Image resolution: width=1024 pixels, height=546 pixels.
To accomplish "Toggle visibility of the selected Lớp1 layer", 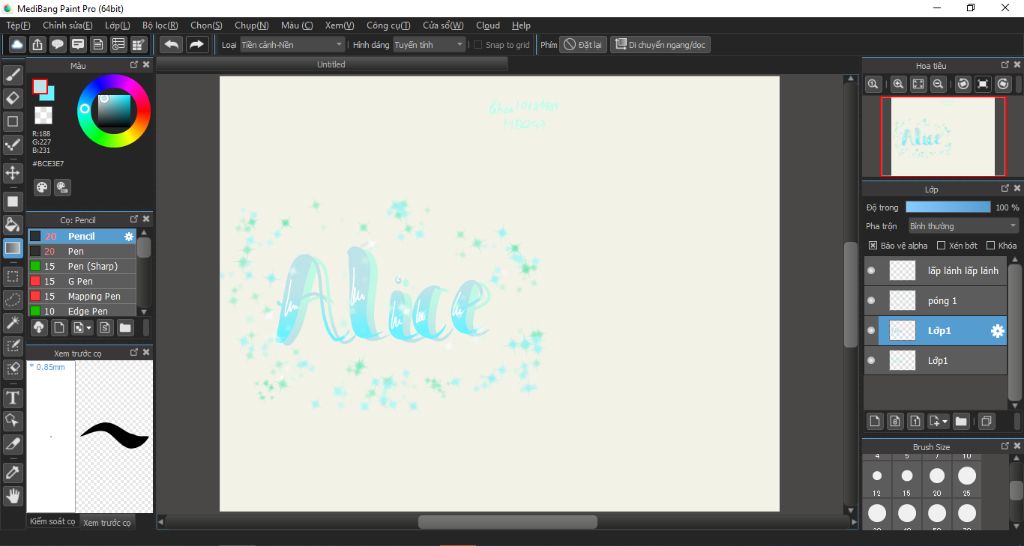I will pyautogui.click(x=871, y=330).
